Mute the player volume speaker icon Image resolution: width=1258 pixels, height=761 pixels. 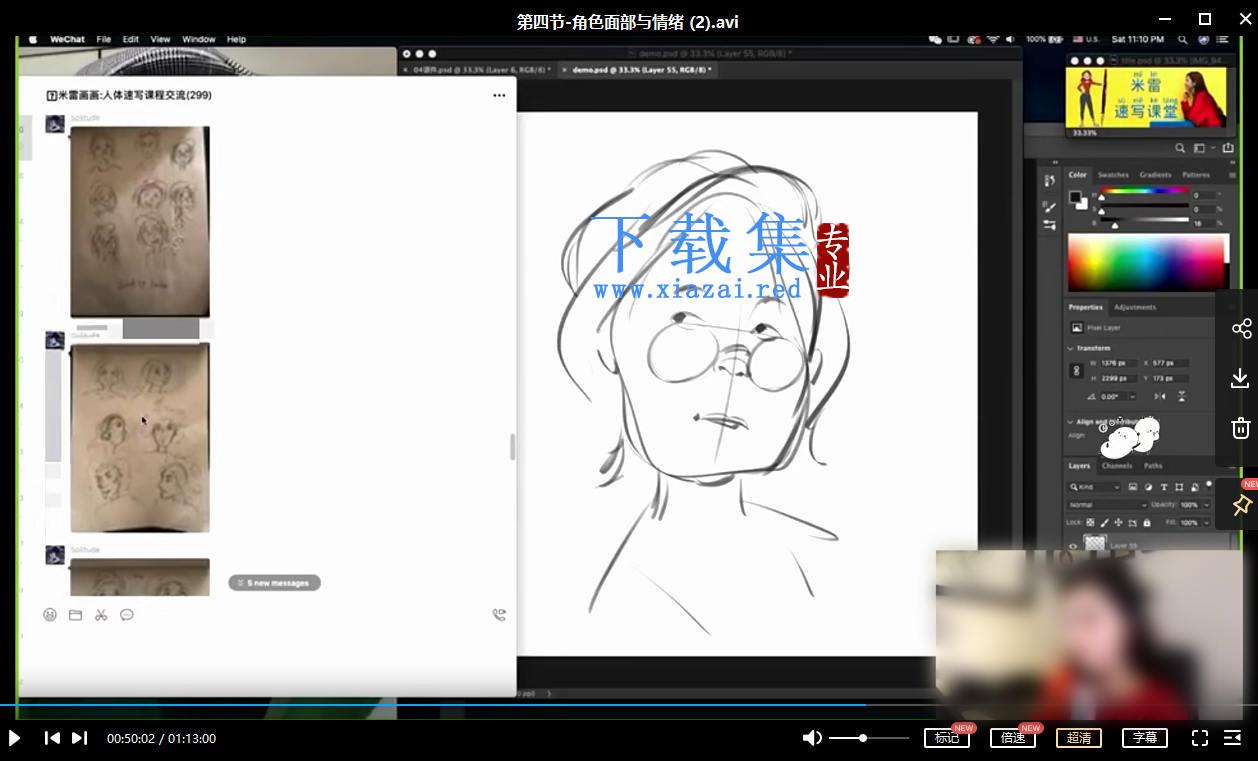pyautogui.click(x=812, y=738)
